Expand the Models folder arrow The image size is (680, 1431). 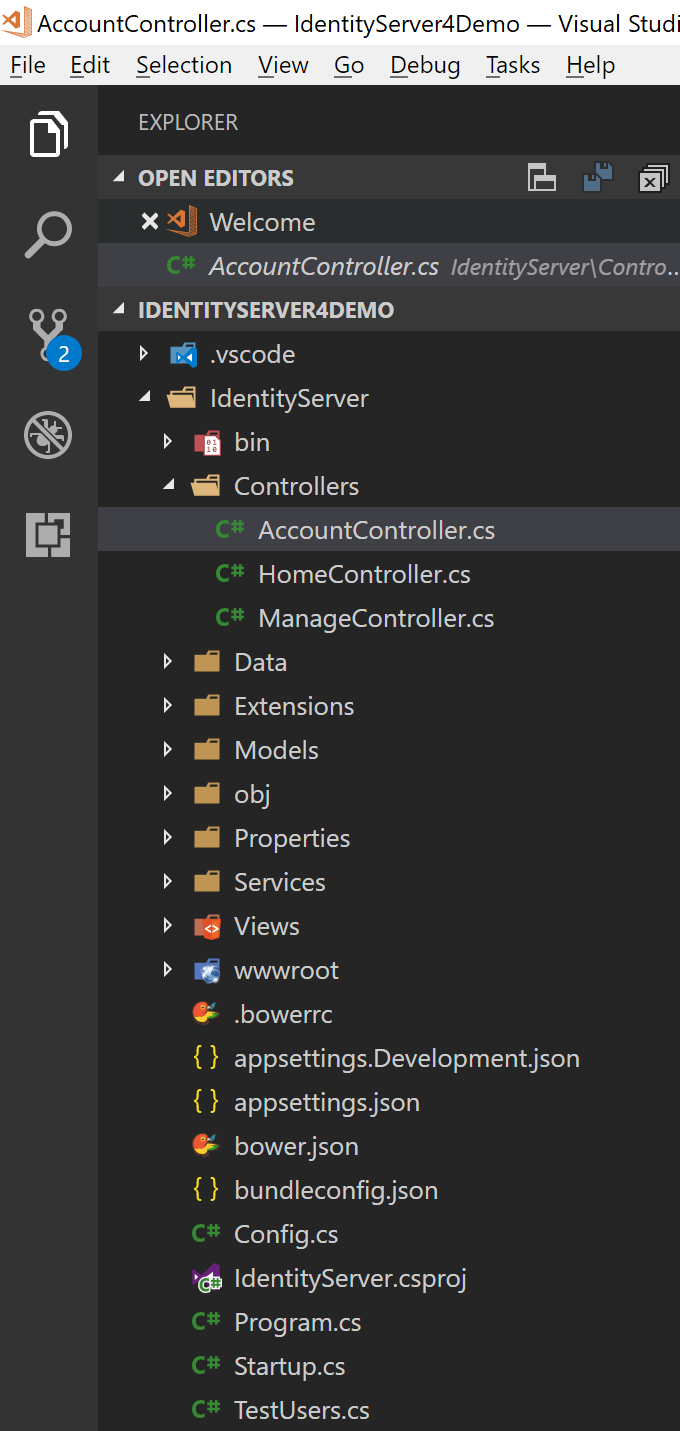(168, 750)
